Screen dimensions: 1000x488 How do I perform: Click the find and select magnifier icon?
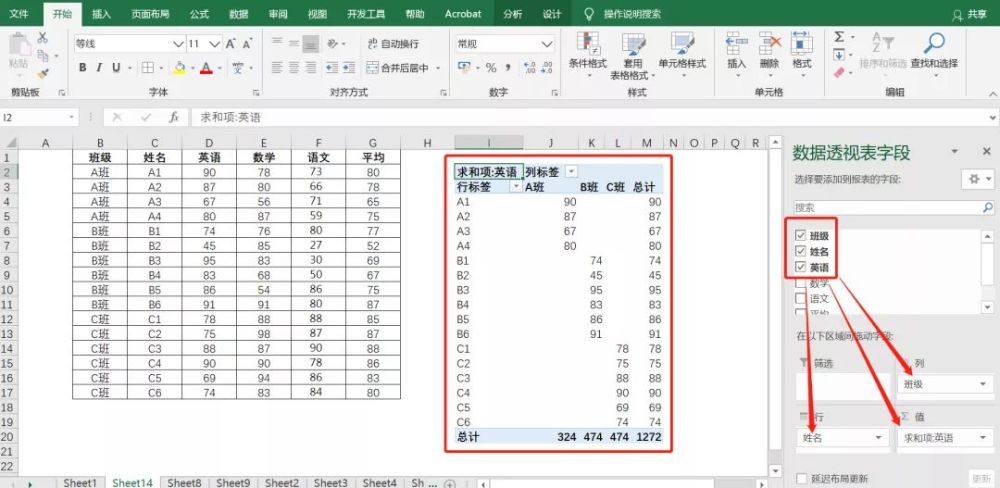(934, 43)
